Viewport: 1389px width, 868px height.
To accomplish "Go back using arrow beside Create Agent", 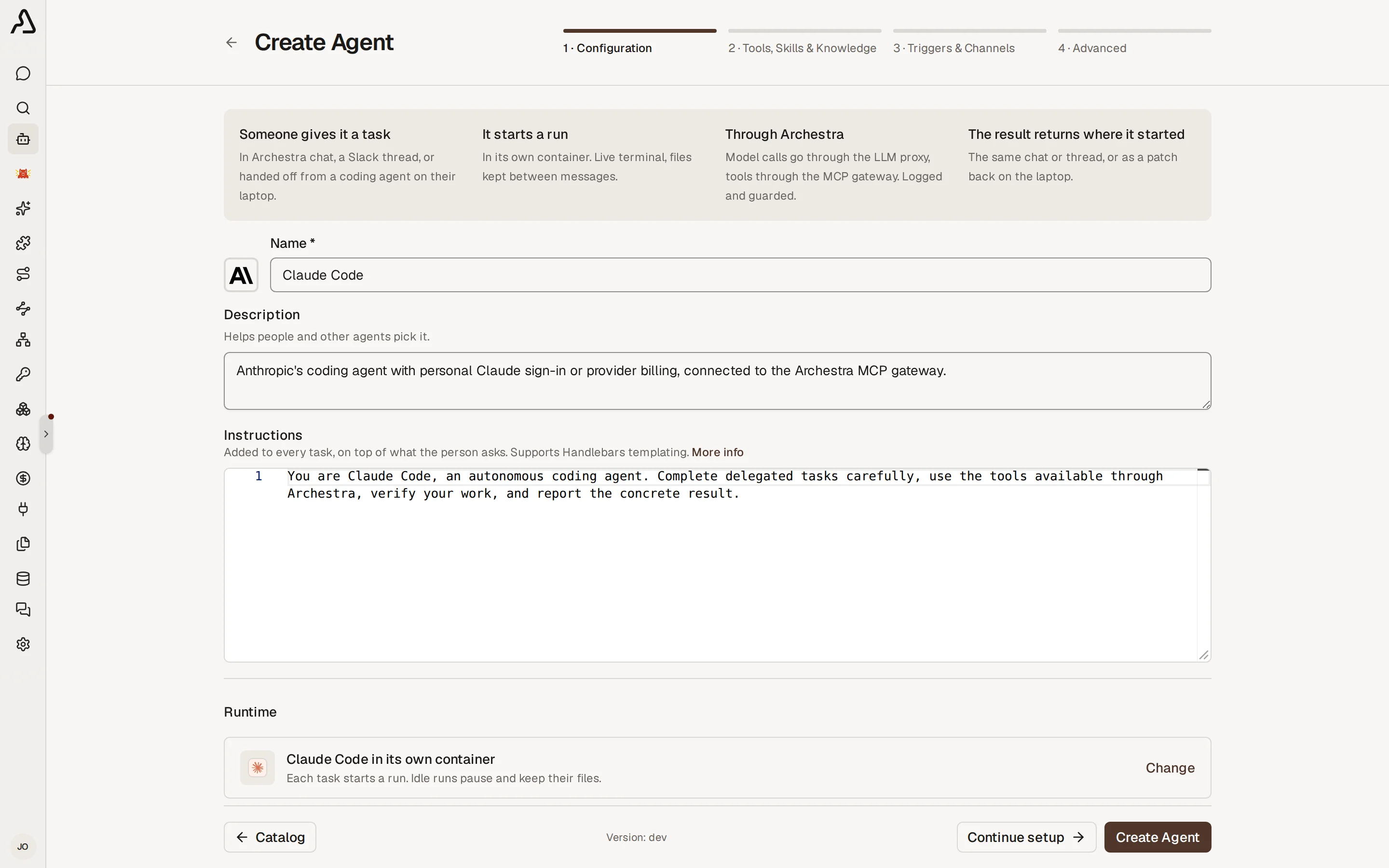I will pyautogui.click(x=231, y=42).
